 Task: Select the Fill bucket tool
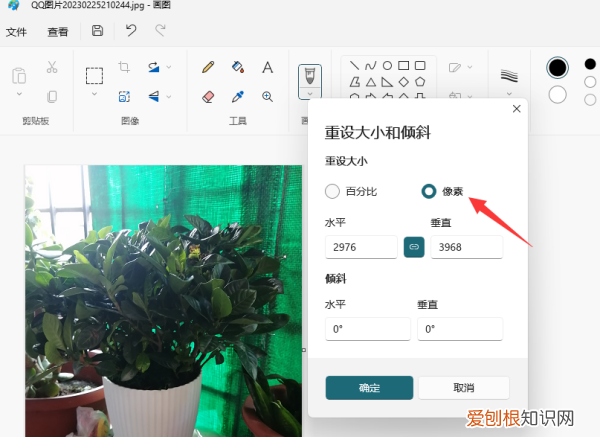click(238, 67)
